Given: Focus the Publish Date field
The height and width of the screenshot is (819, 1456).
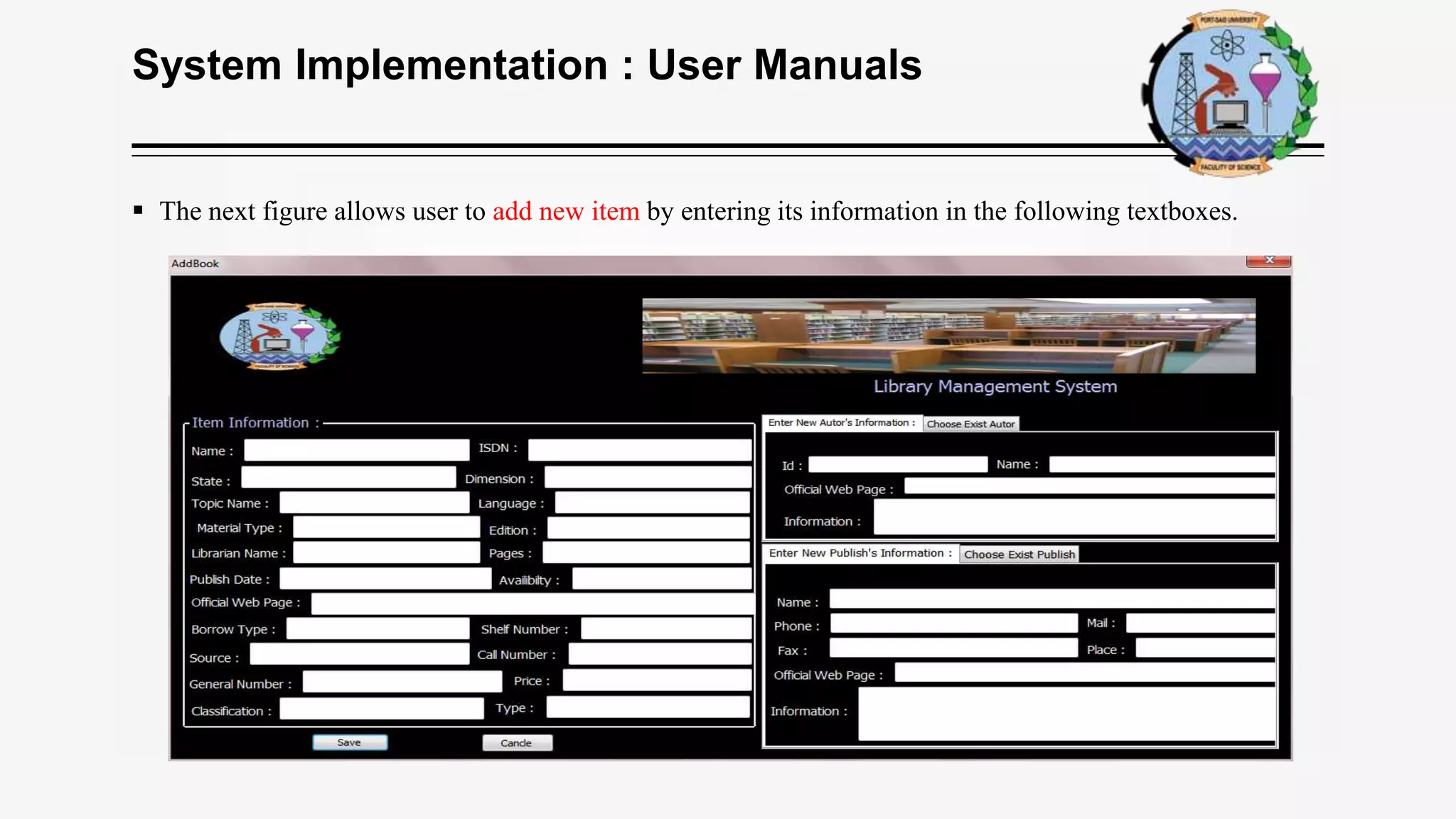Looking at the screenshot, I should click(x=385, y=579).
